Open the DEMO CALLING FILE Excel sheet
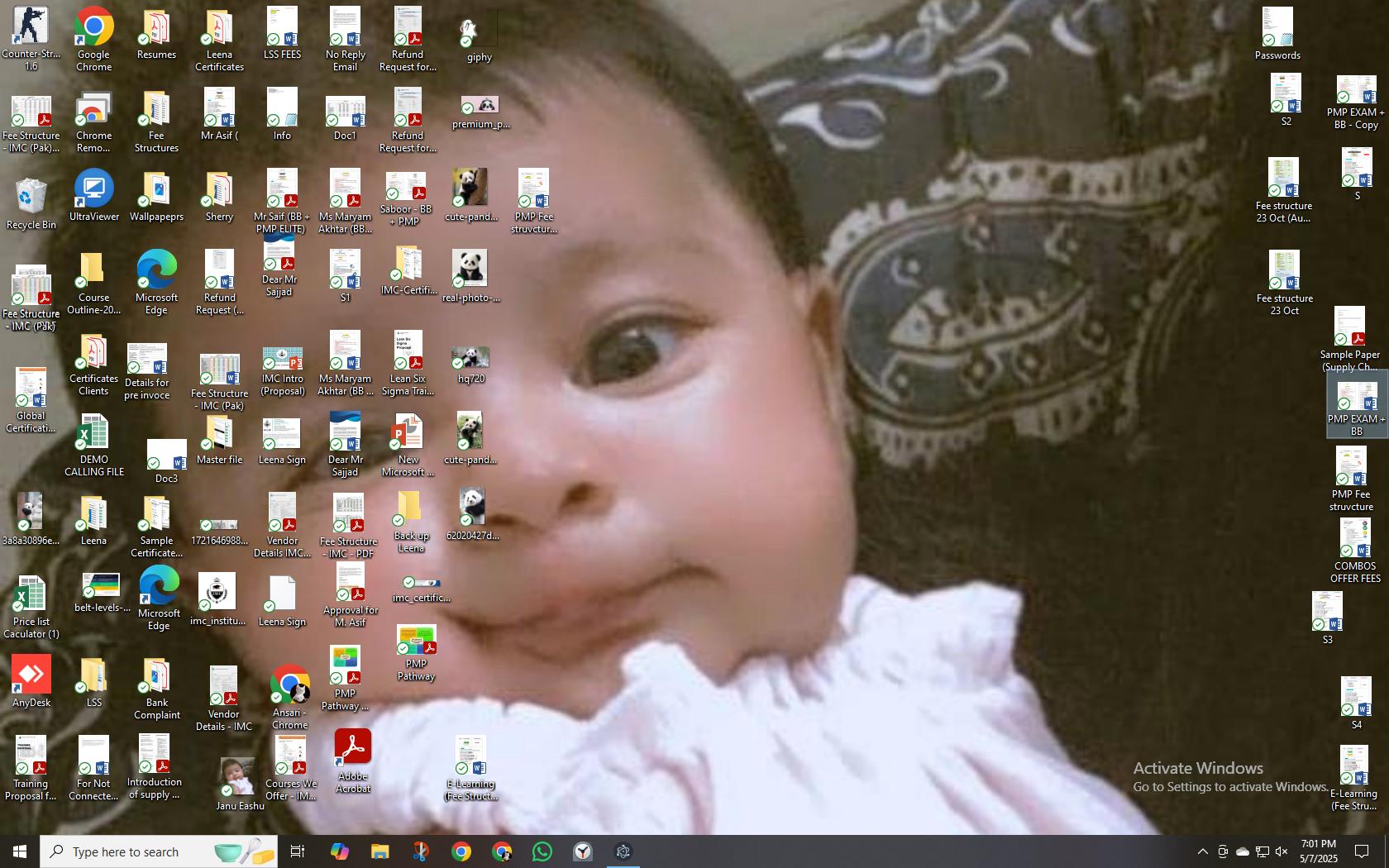The image size is (1389, 868). [x=94, y=446]
